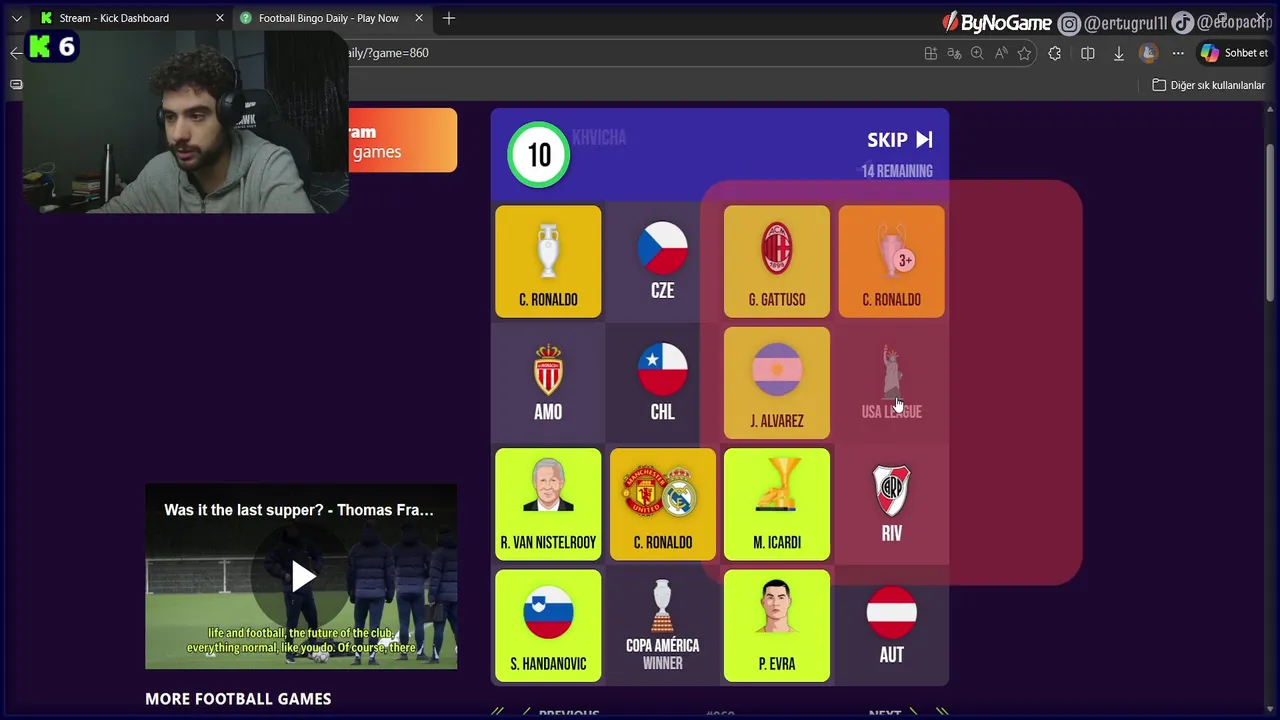Screen dimensions: 1280x720
Task: Select the P. Evra teammate cell
Action: [x=777, y=626]
